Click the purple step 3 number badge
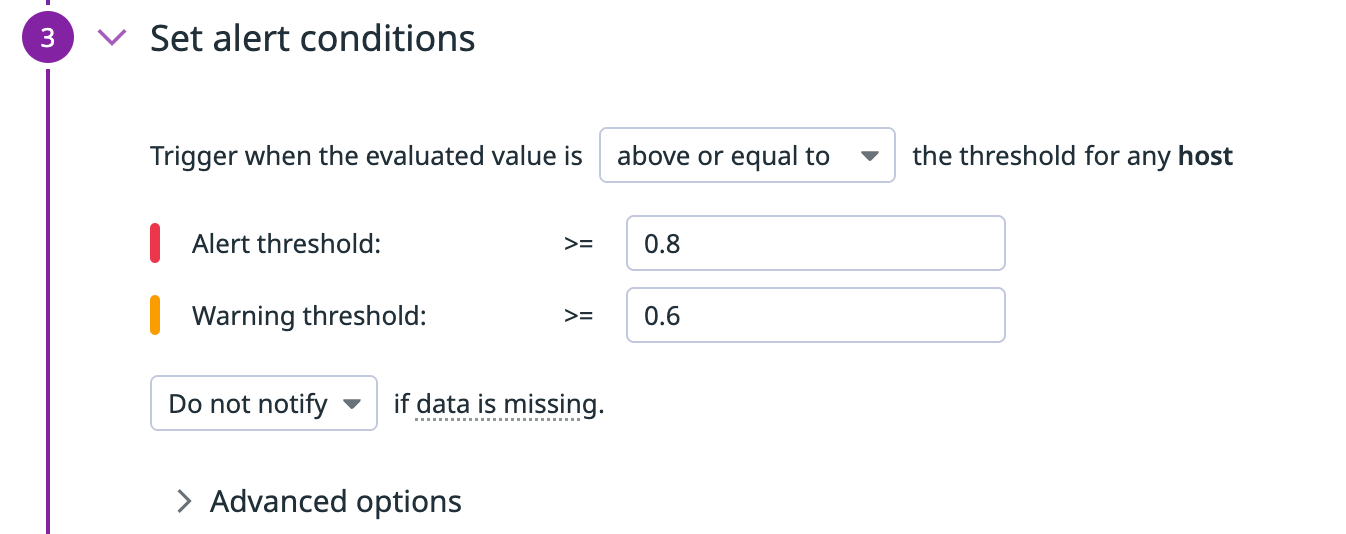 pos(47,38)
